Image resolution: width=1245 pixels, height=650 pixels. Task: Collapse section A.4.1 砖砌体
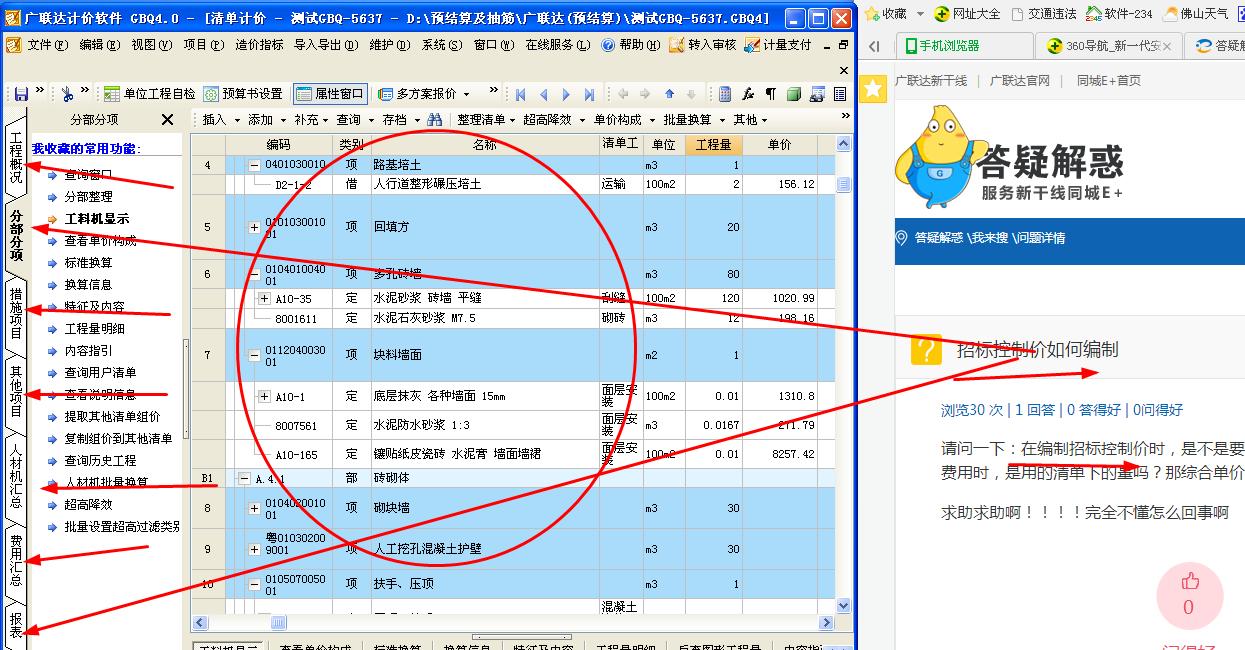coord(244,479)
